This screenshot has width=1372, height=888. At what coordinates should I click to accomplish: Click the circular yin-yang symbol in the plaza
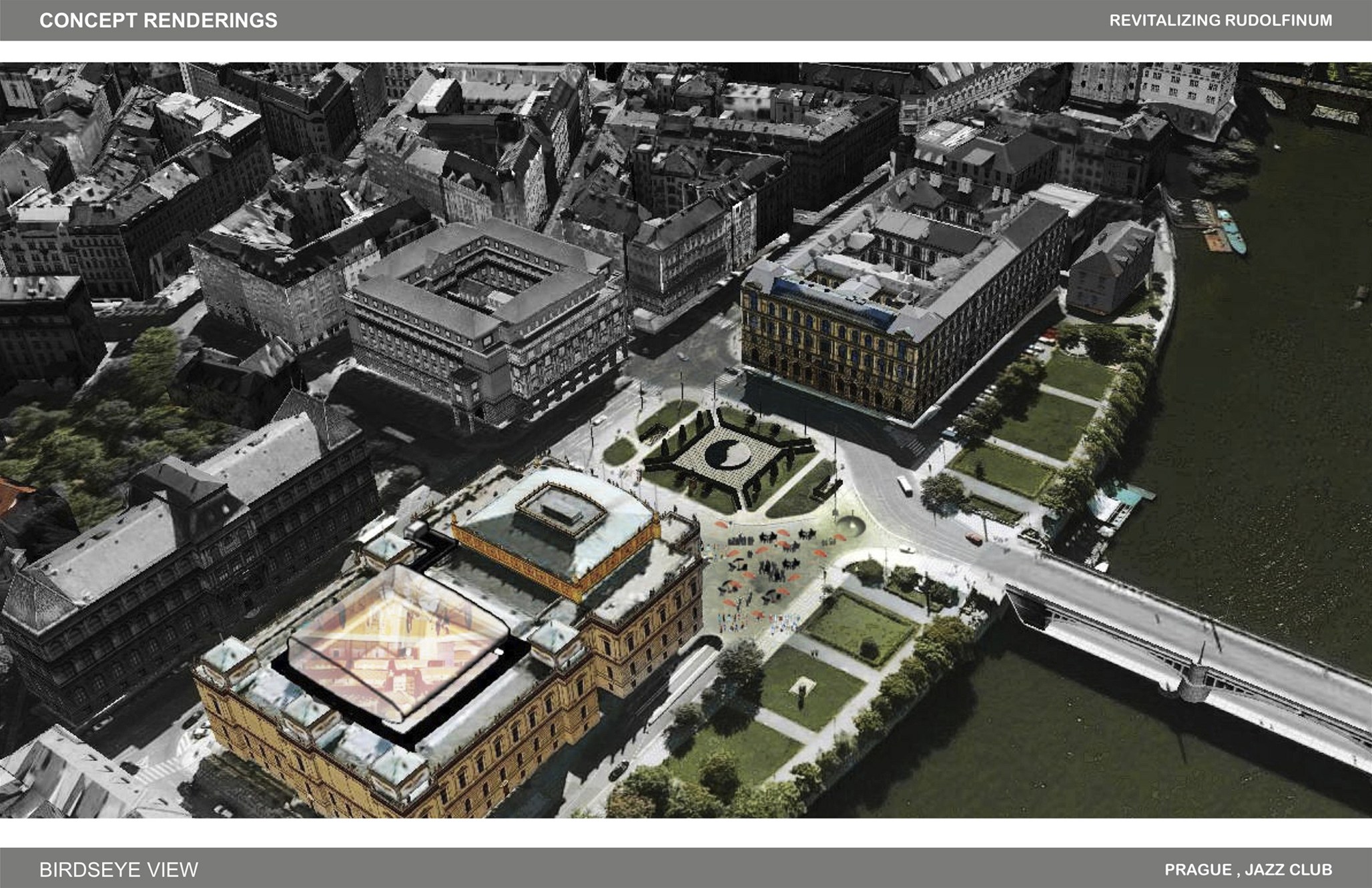[727, 455]
